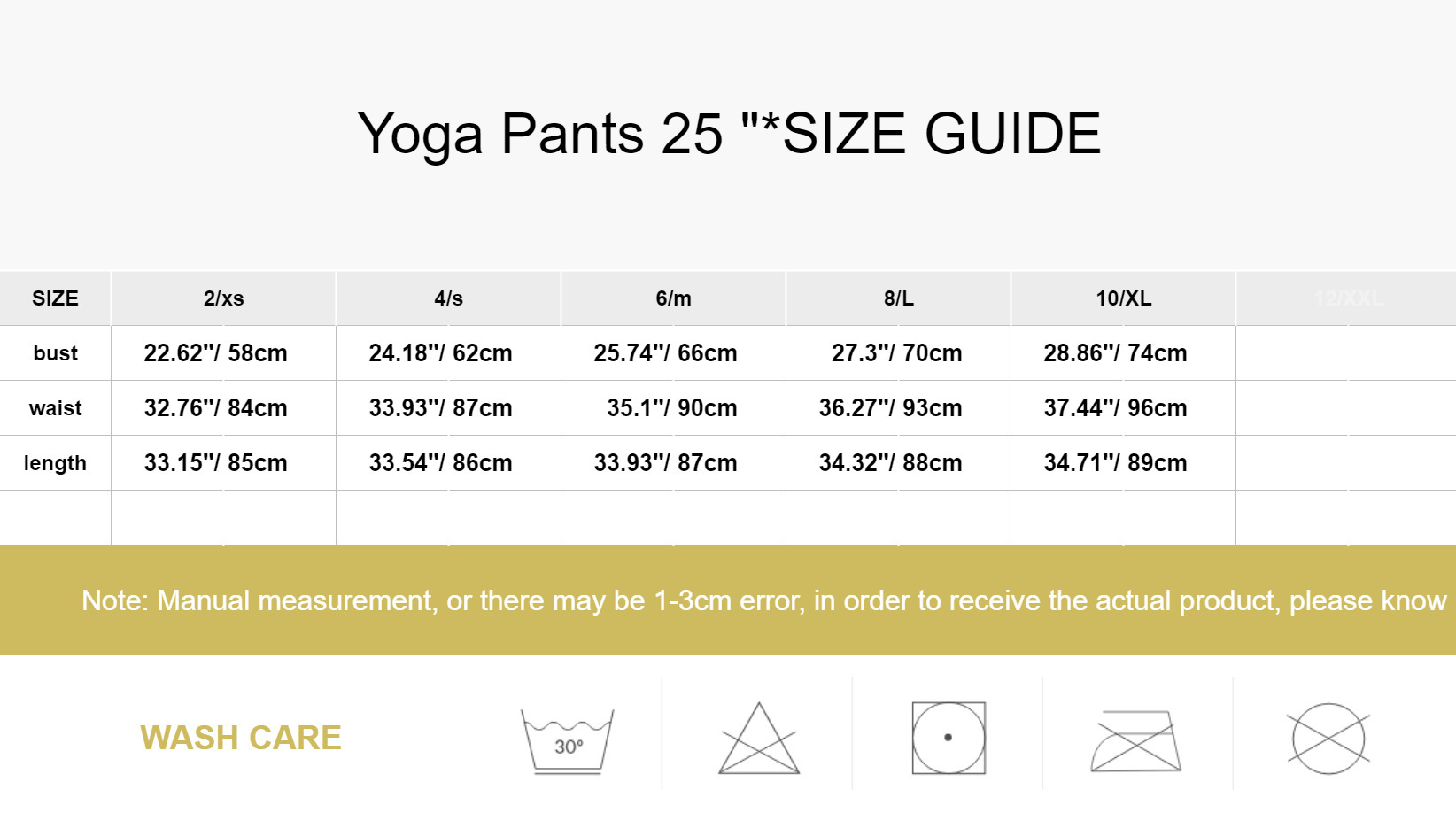Select the 2/xs size column header
Screen dimensions: 1456x813
click(x=224, y=298)
